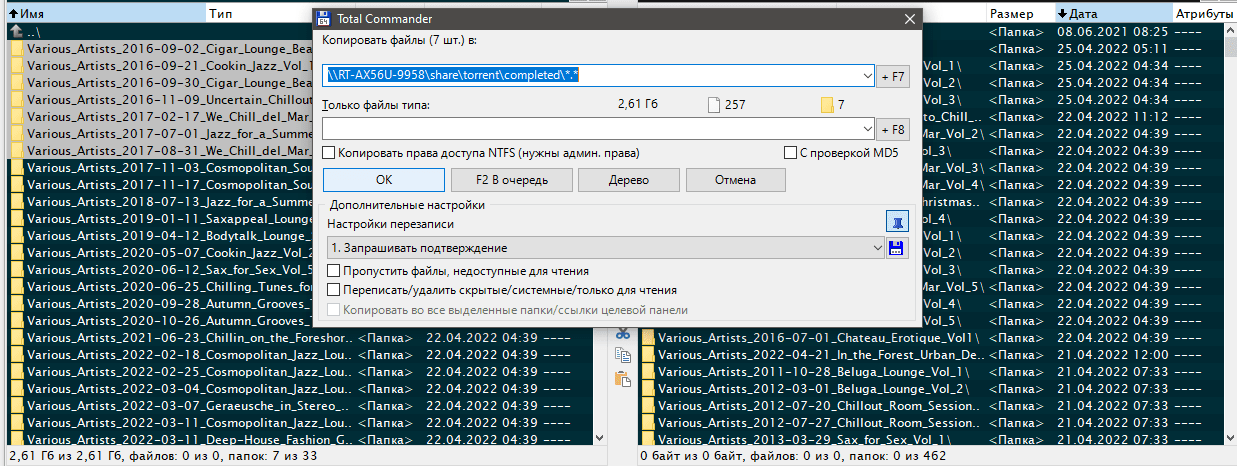Image resolution: width=1237 pixels, height=466 pixels.
Task: Click folder icon of Sax_for_Sex_Vol_1
Action: coord(647,440)
